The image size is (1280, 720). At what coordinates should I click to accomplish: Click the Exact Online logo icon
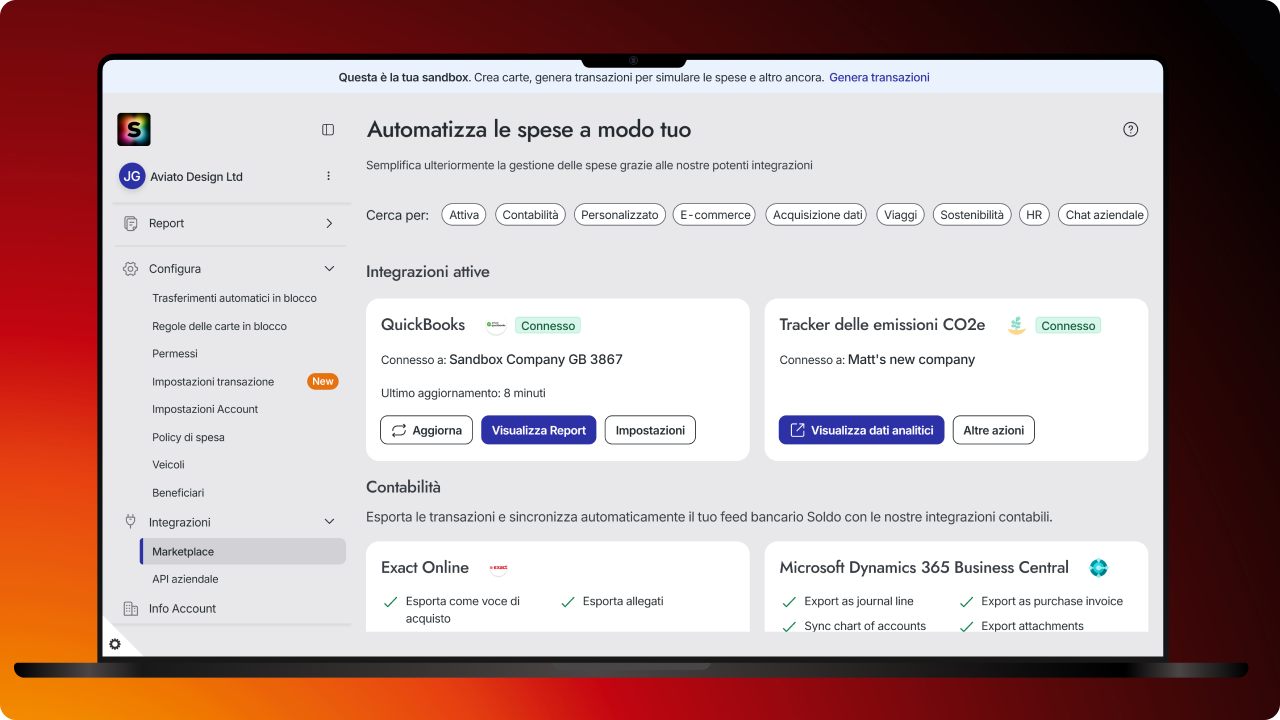pyautogui.click(x=498, y=567)
